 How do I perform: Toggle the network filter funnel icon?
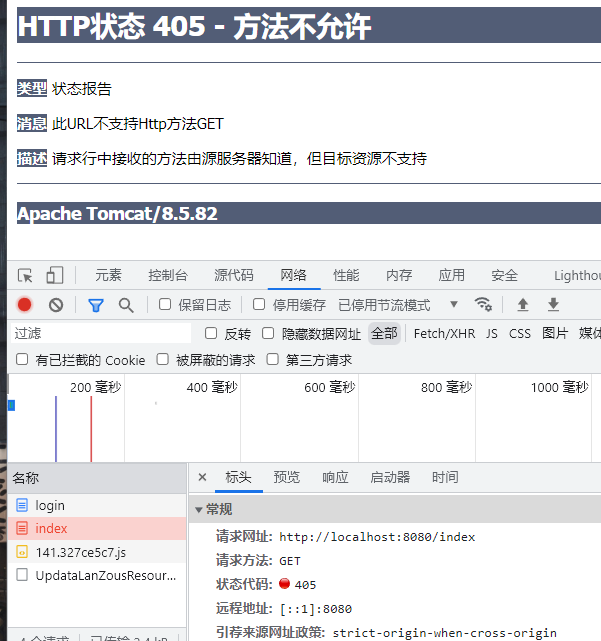coord(96,305)
